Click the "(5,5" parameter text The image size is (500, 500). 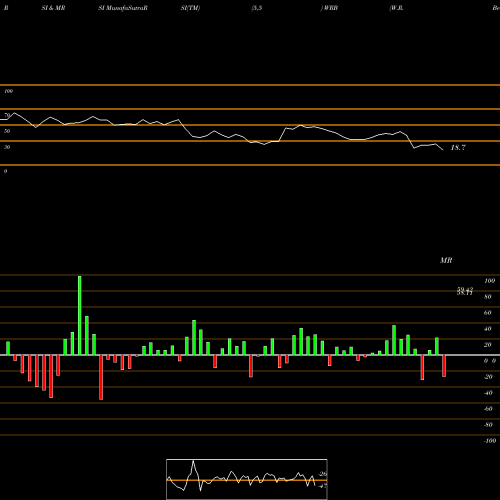pyautogui.click(x=257, y=8)
